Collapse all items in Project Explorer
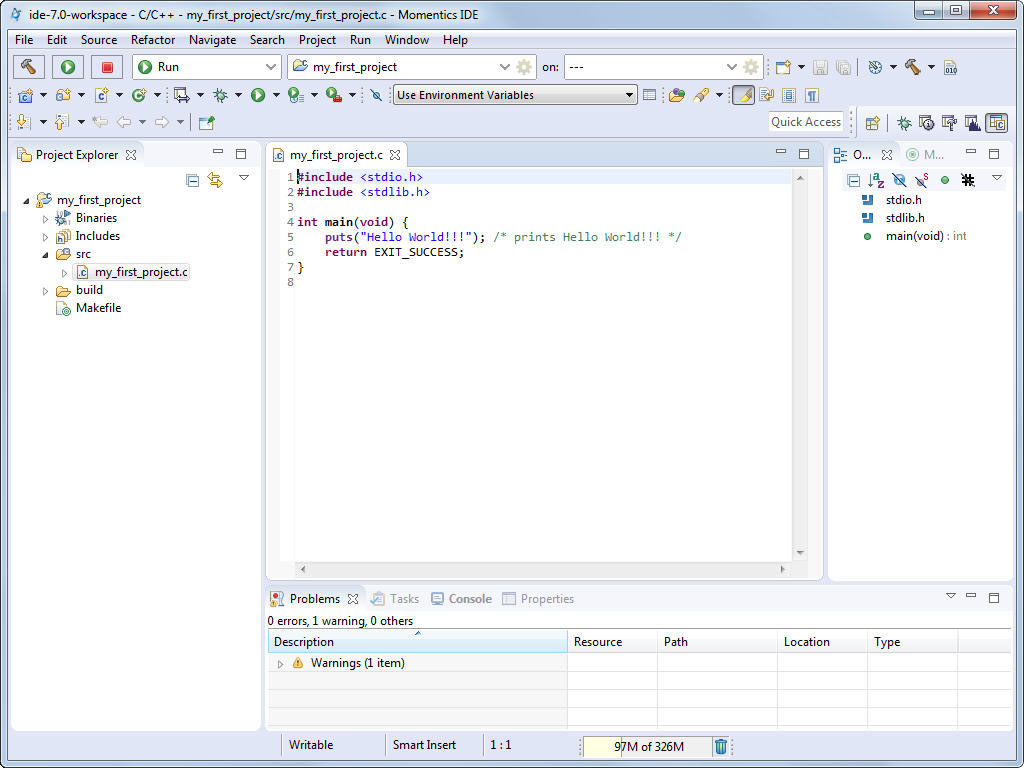This screenshot has height=768, width=1024. 192,180
